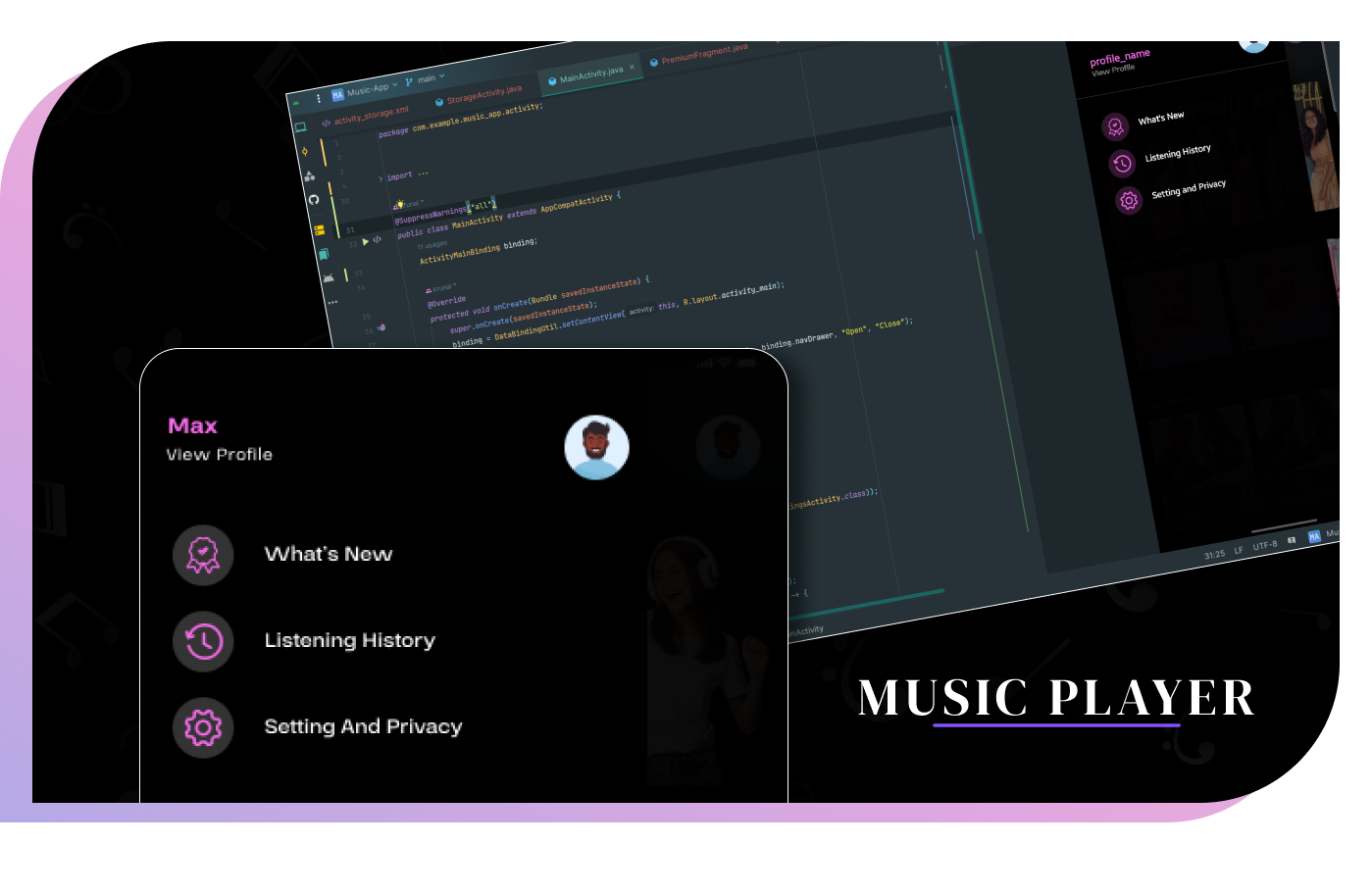Click Max's profile avatar picture
This screenshot has width=1372, height=894.
[x=596, y=447]
